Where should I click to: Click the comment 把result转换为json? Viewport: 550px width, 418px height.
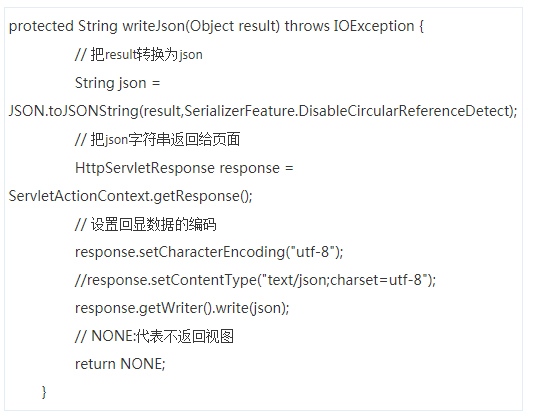(139, 55)
